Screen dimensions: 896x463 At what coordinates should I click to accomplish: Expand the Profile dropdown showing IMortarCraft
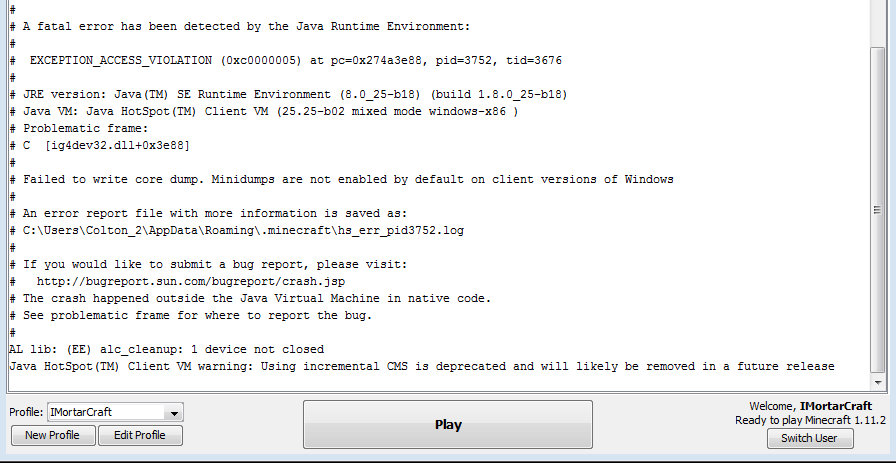(174, 412)
